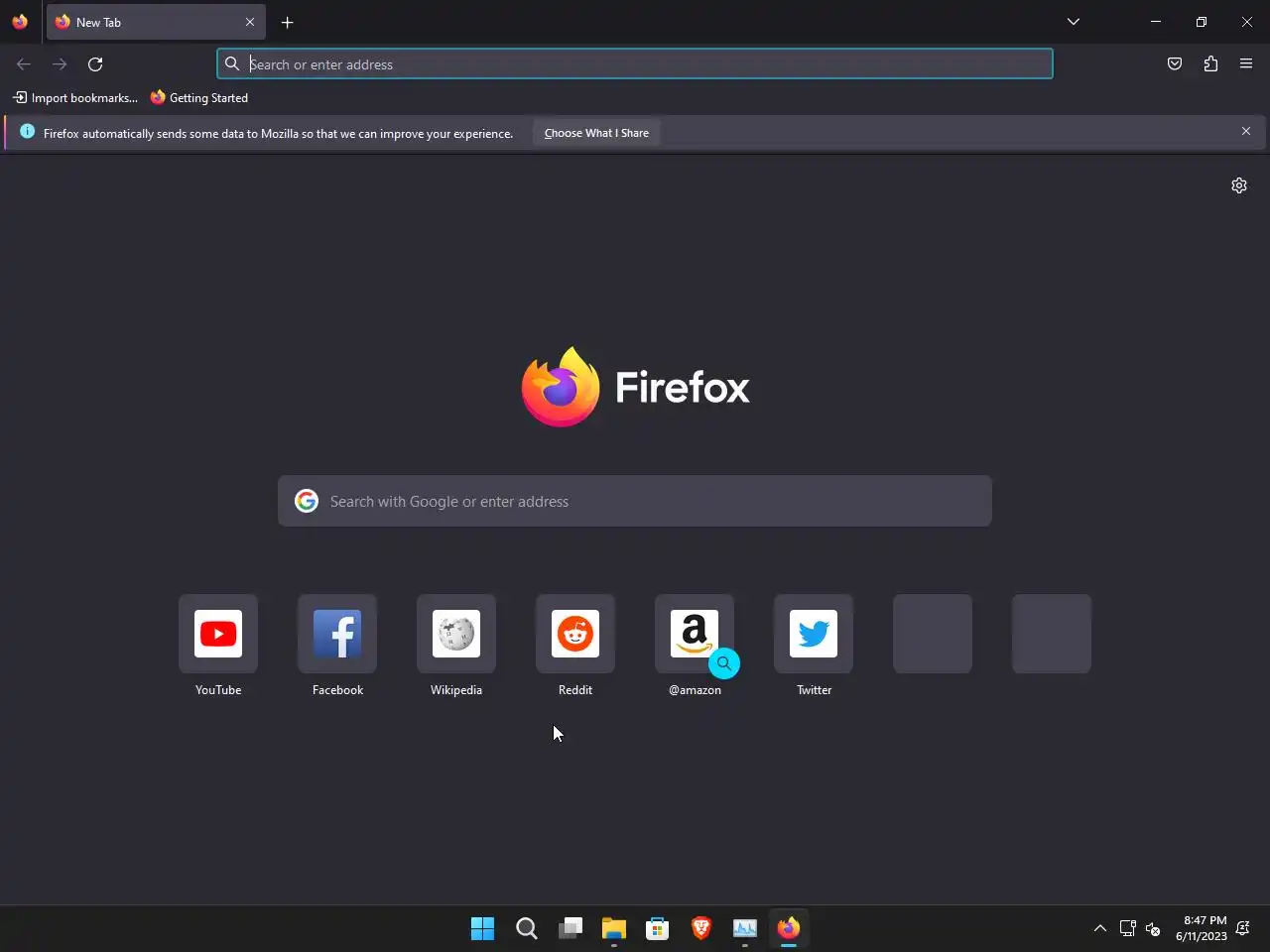The width and height of the screenshot is (1270, 952).
Task: Open the Getting Started bookmark
Action: (x=199, y=98)
